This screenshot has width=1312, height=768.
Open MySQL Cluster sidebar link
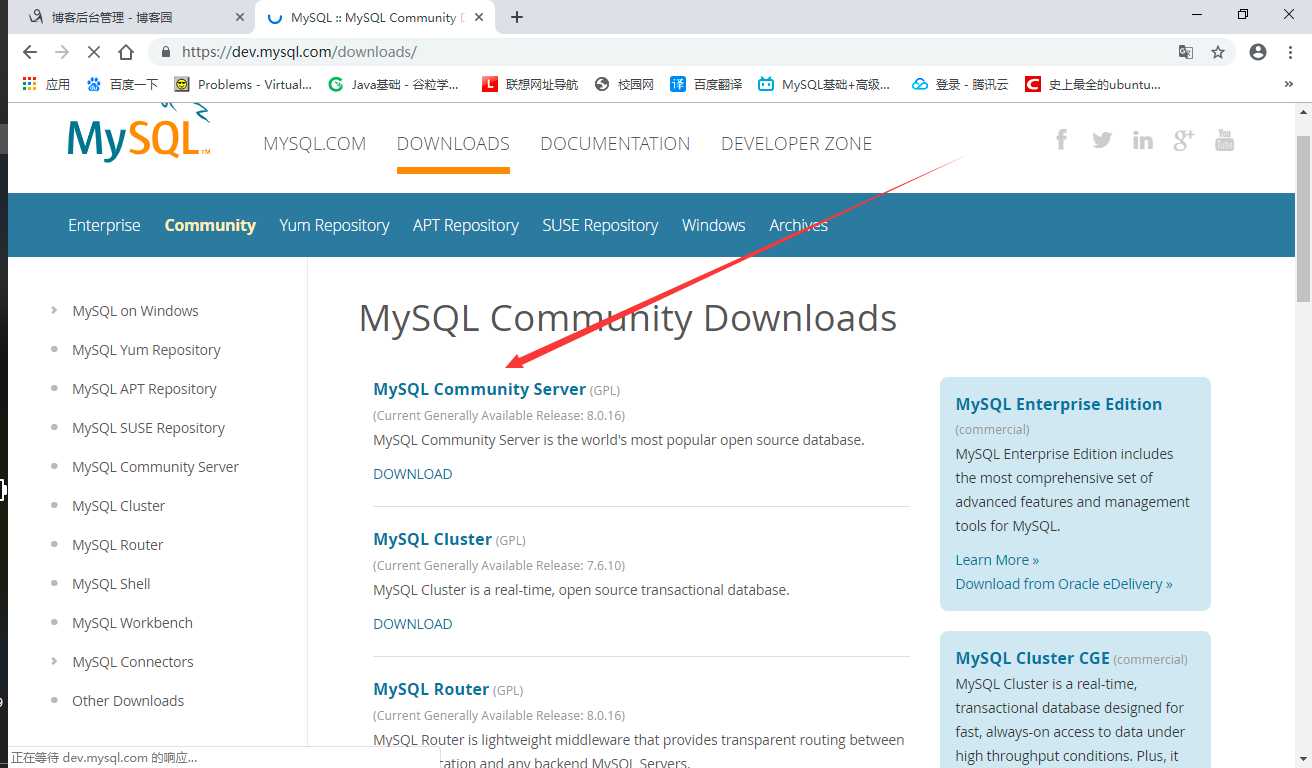(118, 506)
